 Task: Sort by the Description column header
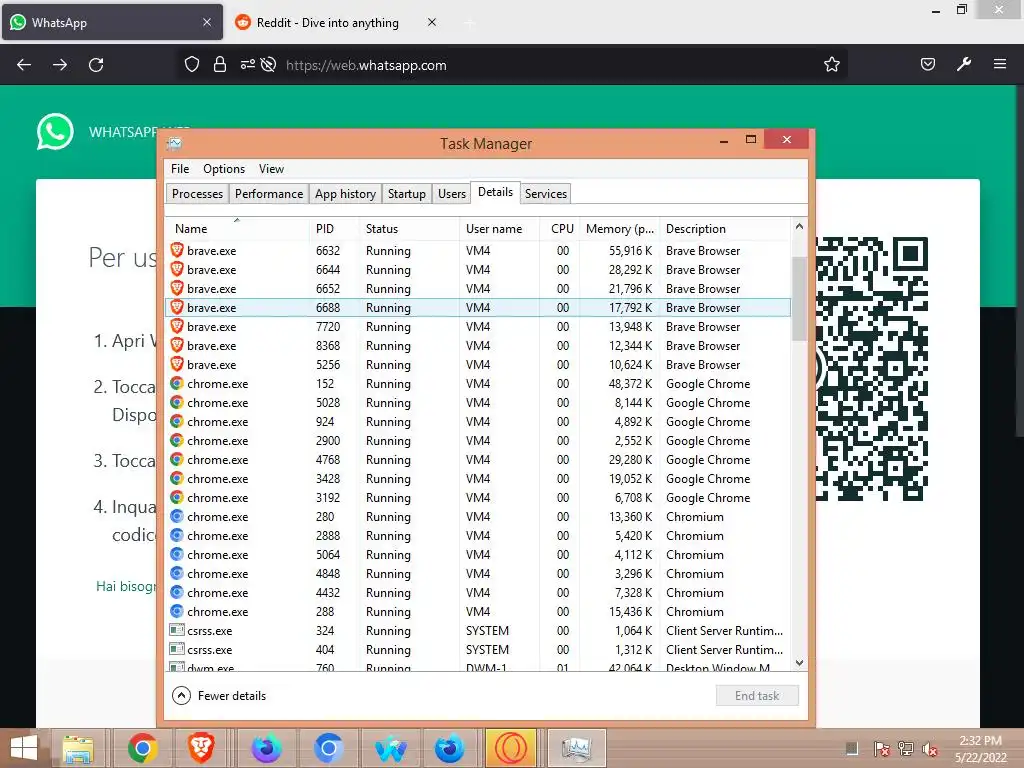[x=725, y=229]
